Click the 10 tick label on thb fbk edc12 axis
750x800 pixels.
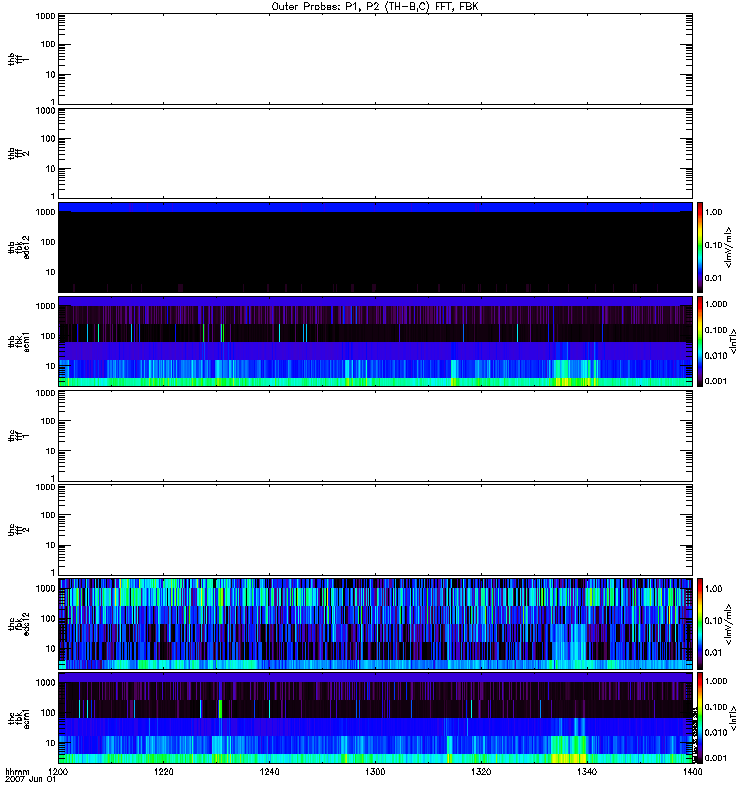(x=50, y=272)
